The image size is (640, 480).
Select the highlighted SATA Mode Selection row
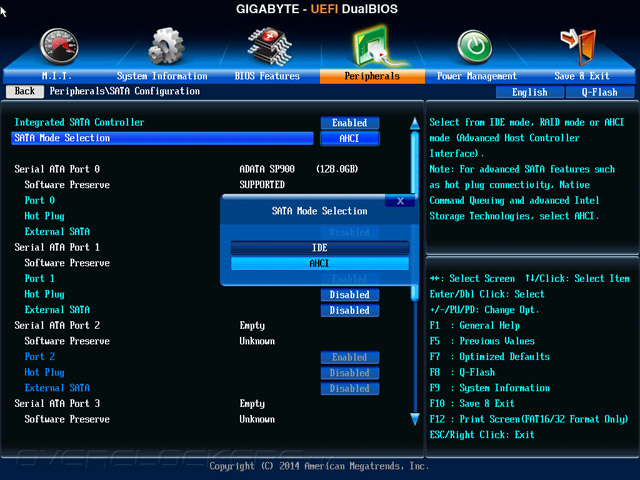click(x=162, y=138)
